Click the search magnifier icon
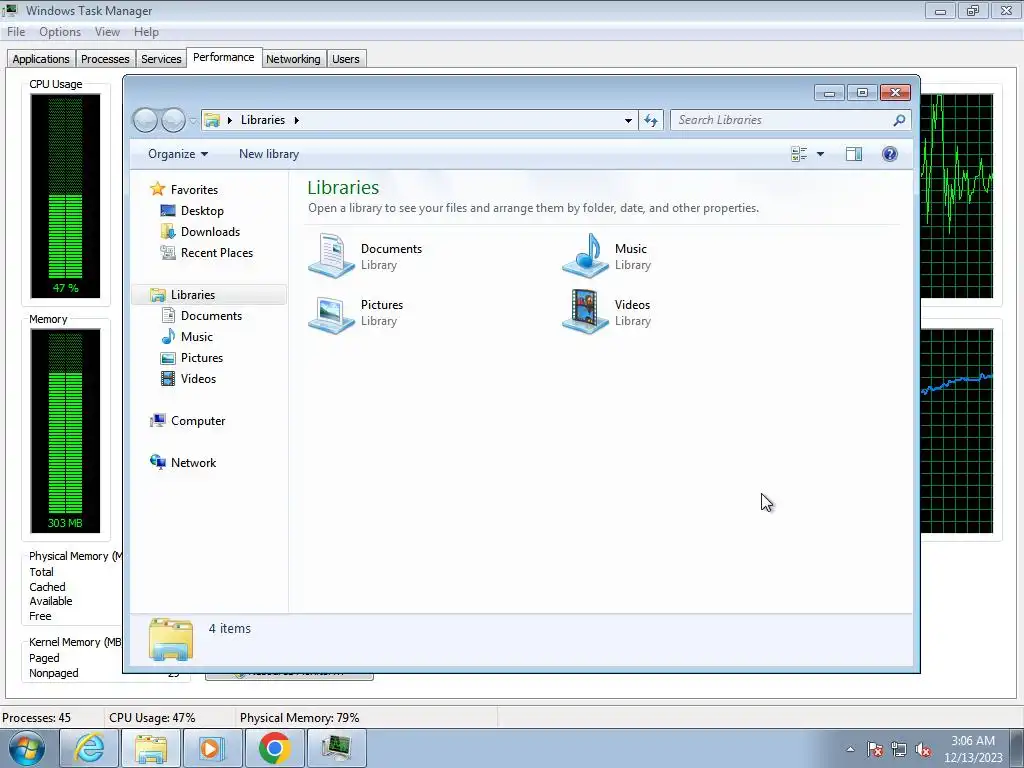Screen dimensions: 1024x768 pyautogui.click(x=899, y=120)
